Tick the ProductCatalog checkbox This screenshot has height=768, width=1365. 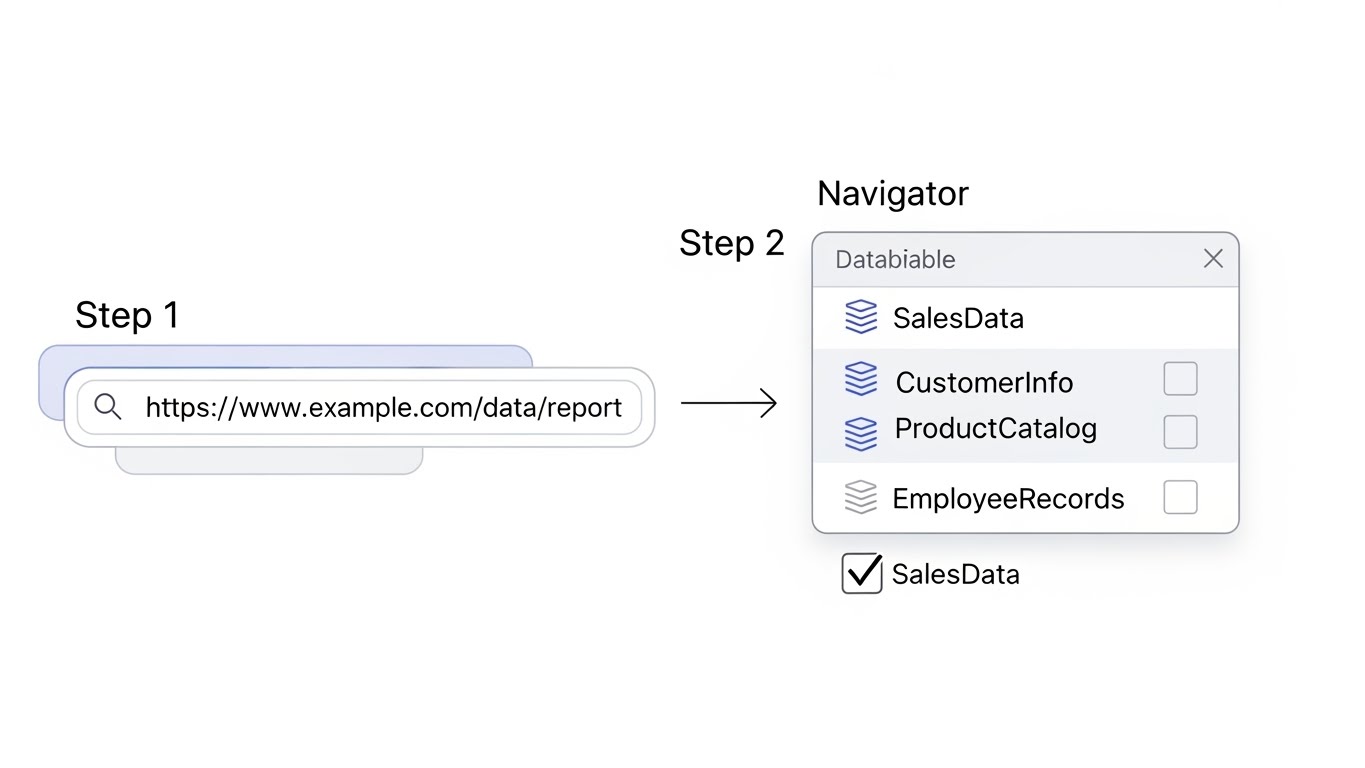(1180, 432)
